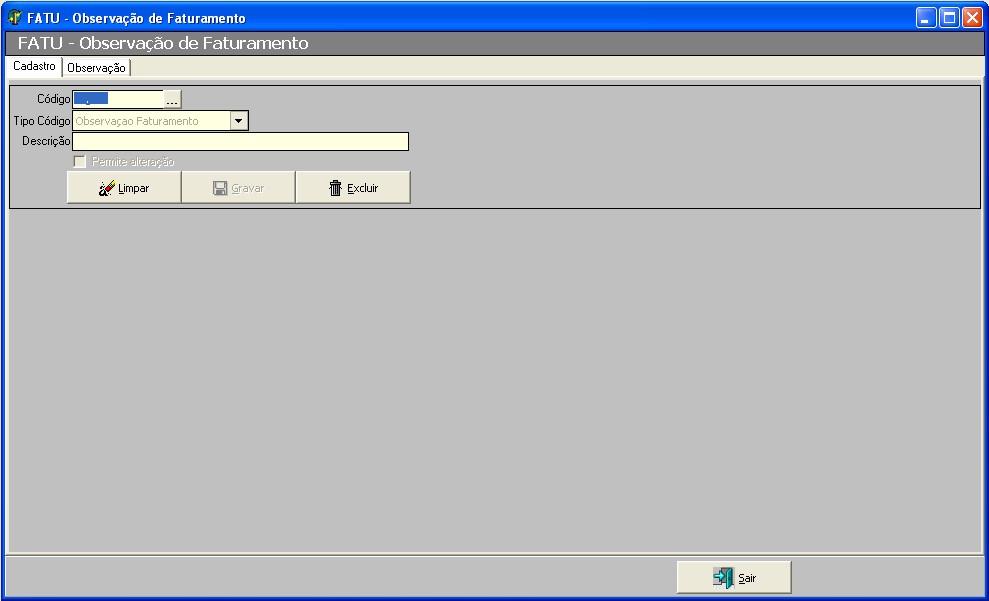Screen dimensions: 989x601
Task: Click the exit door Sair icon
Action: [723, 578]
